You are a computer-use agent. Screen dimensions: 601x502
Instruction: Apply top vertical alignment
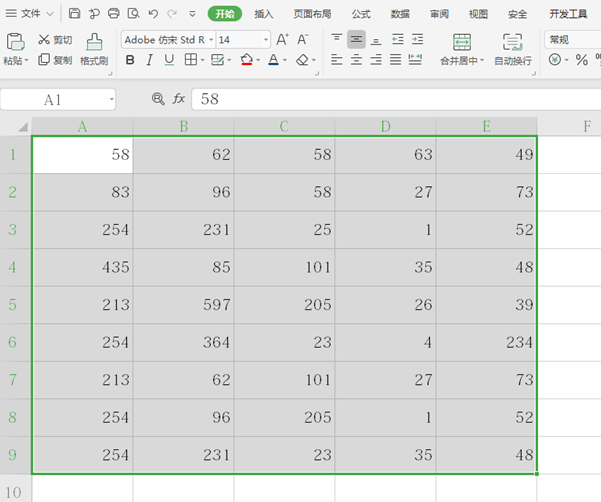337,39
